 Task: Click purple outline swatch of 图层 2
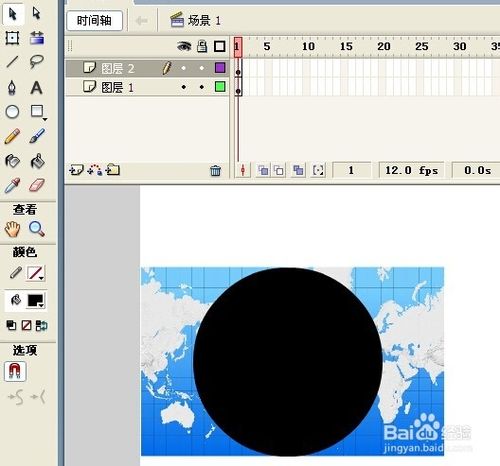[220, 68]
